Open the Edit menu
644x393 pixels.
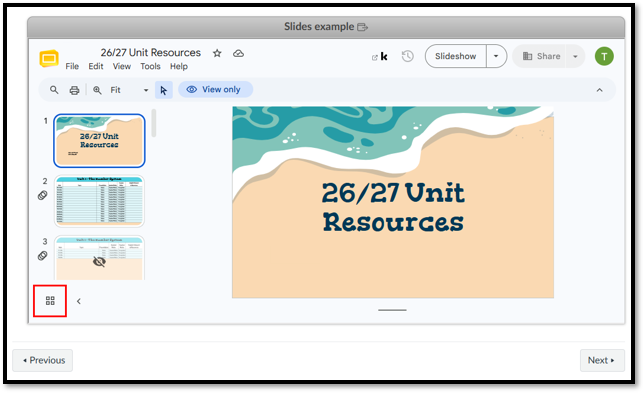click(96, 67)
